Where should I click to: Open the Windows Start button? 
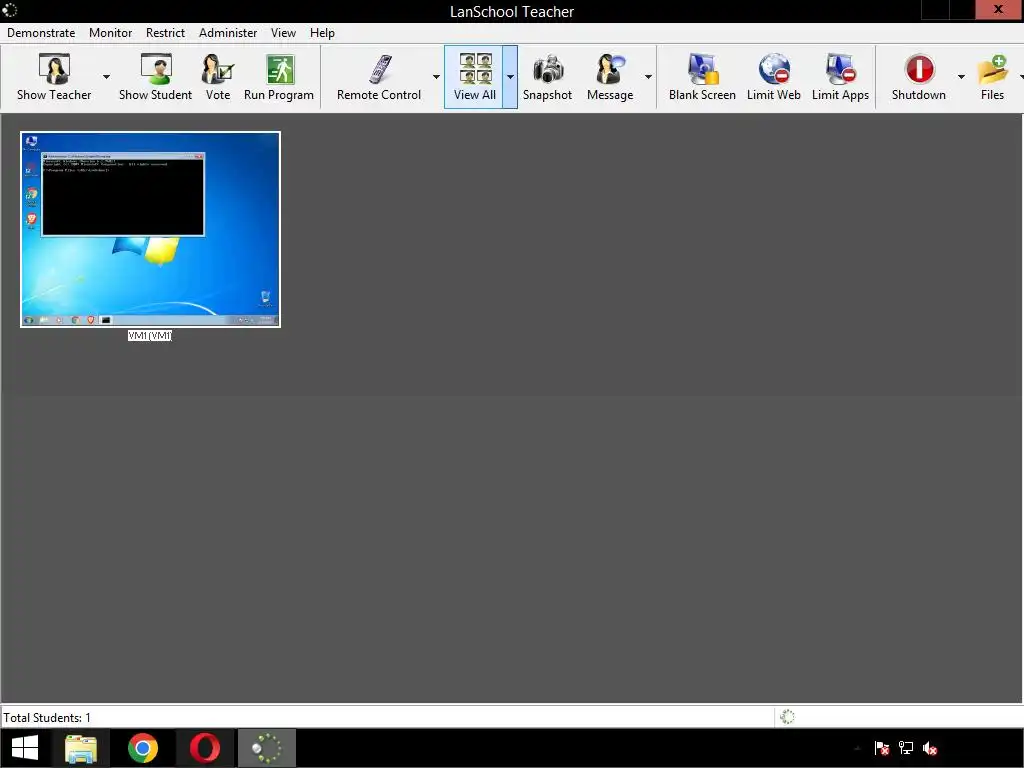click(25, 748)
